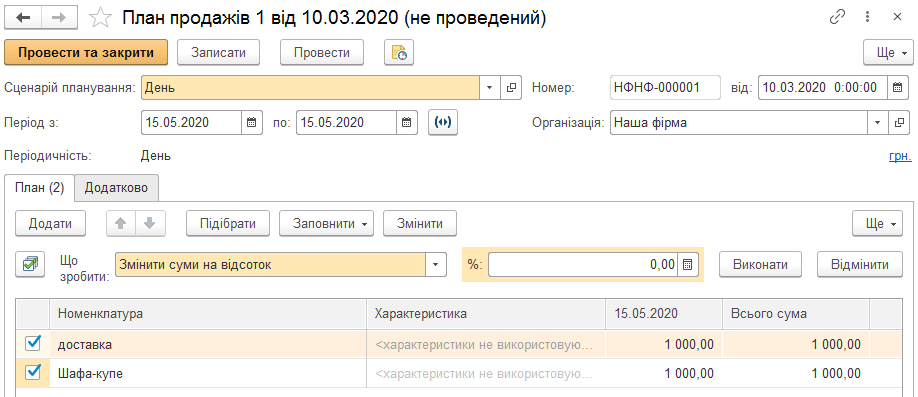Close the sales plan window
918x397 pixels.
pos(897,18)
